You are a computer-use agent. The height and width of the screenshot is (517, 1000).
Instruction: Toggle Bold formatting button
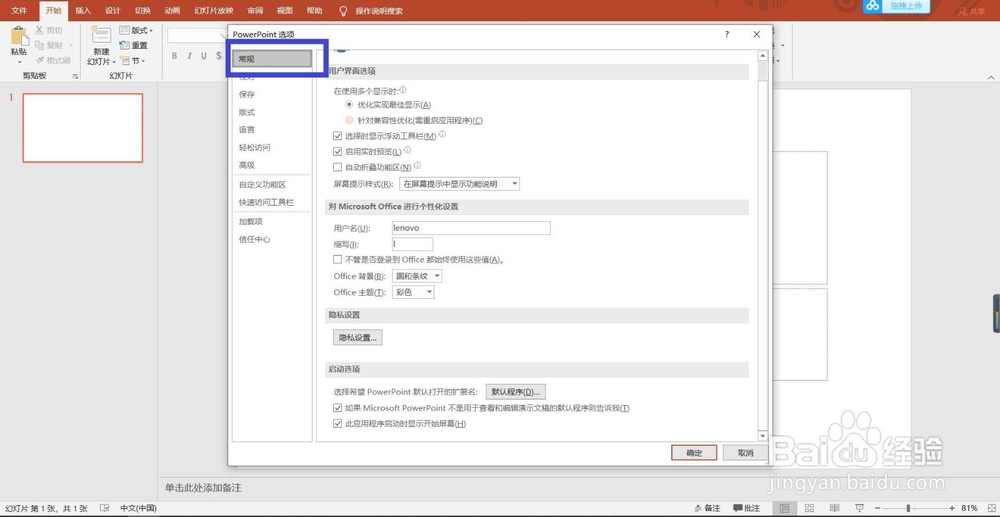click(175, 56)
